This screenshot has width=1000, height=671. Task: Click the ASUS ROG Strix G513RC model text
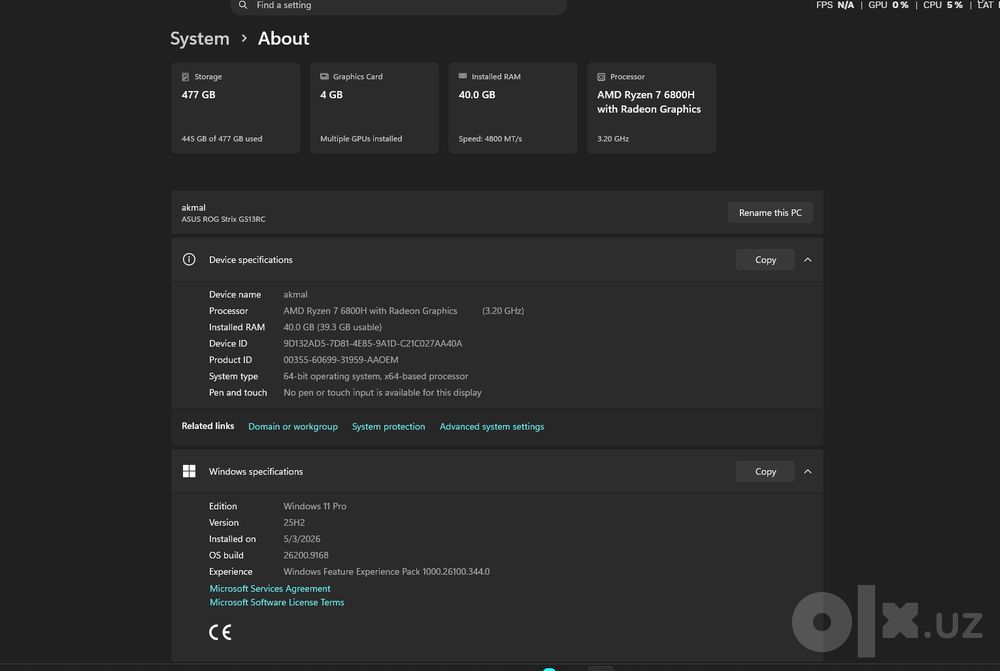(223, 219)
